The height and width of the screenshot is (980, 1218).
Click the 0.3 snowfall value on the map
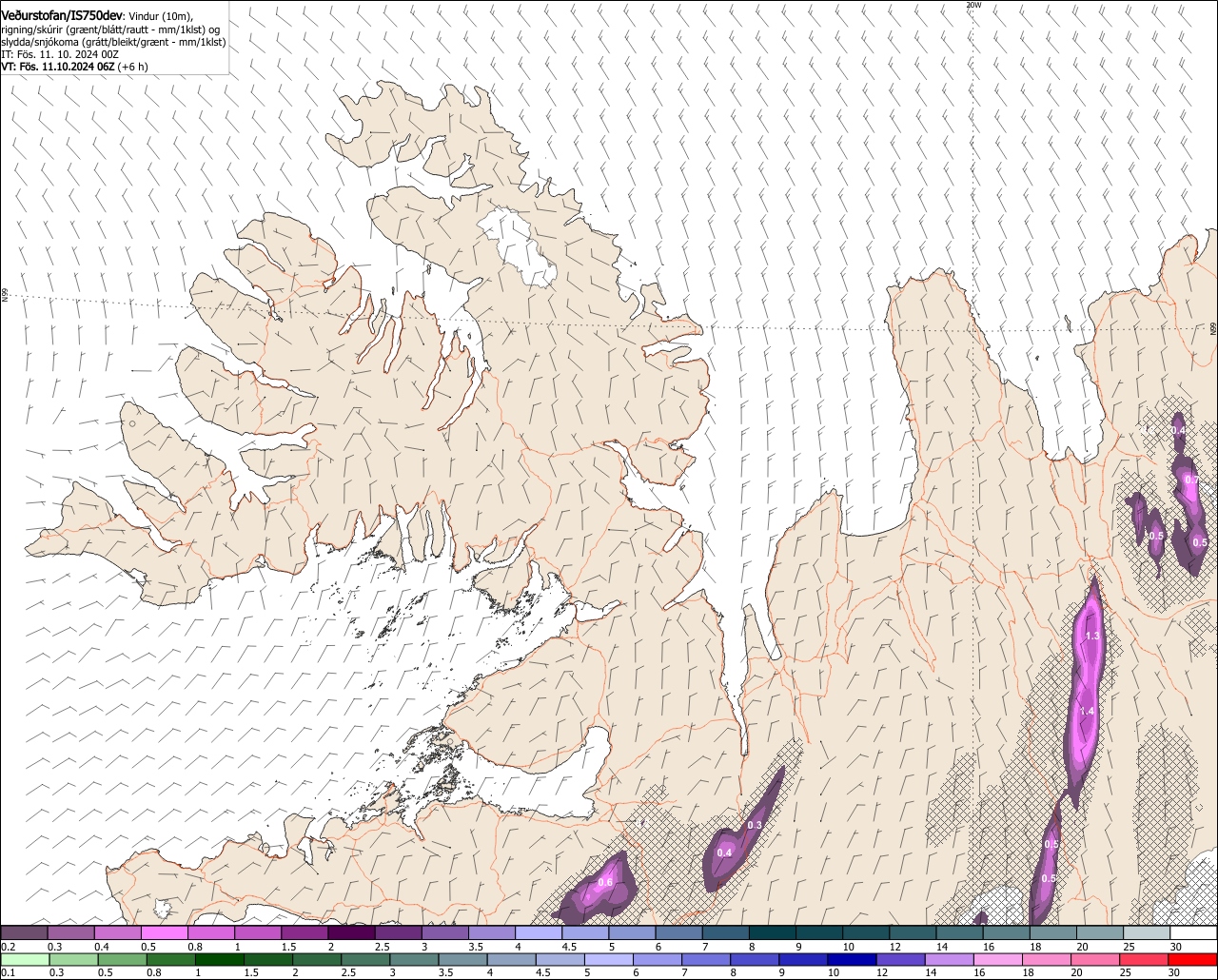[x=755, y=825]
